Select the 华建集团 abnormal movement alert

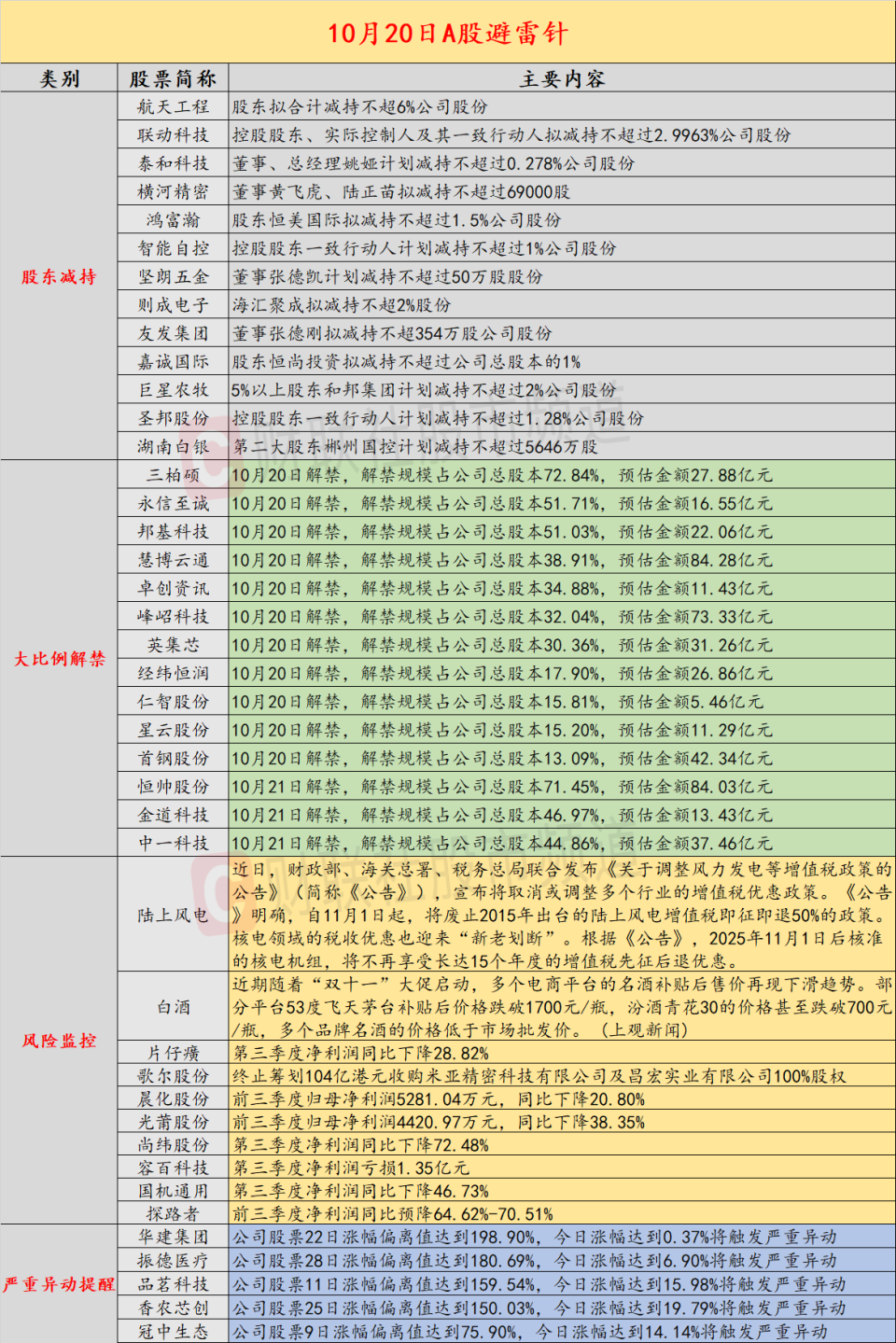[173, 1234]
